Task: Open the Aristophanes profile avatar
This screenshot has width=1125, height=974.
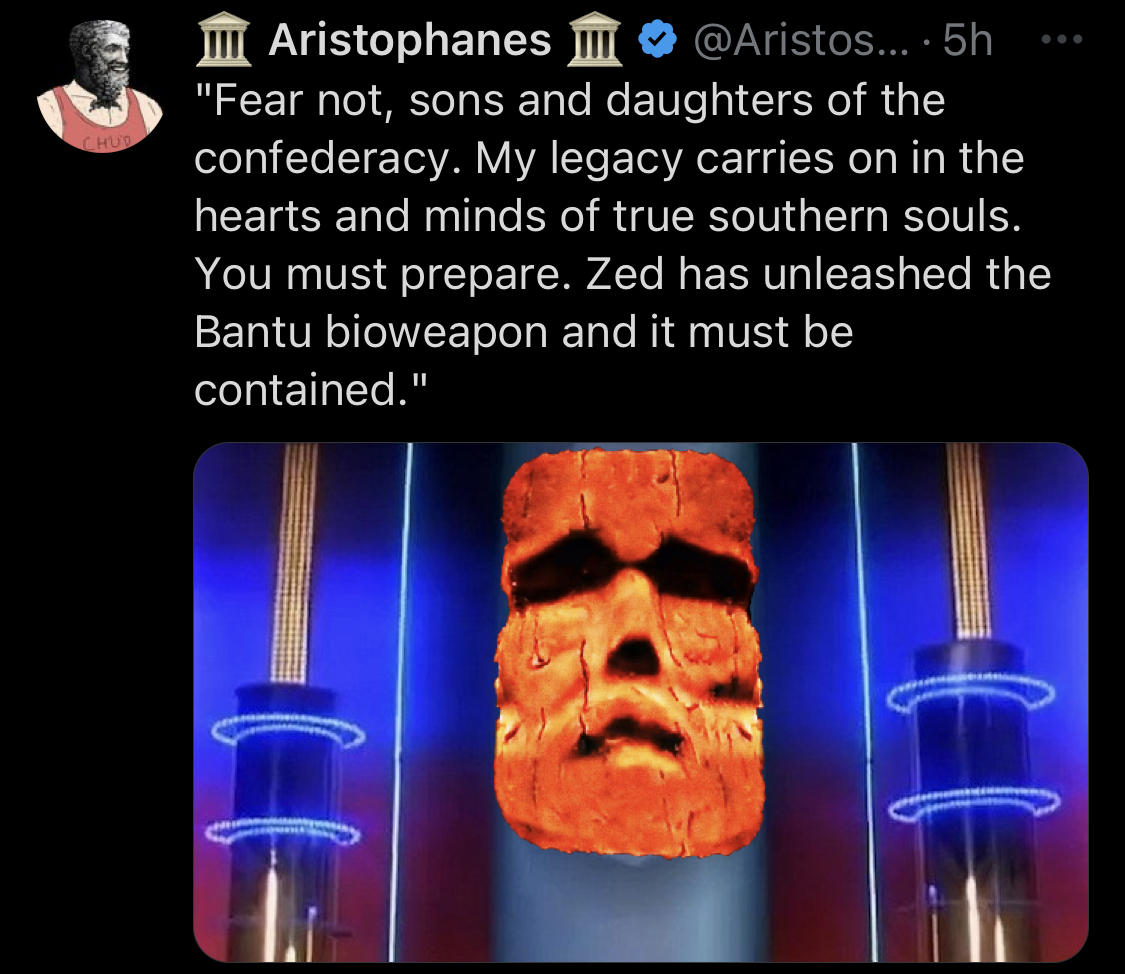Action: (x=100, y=86)
